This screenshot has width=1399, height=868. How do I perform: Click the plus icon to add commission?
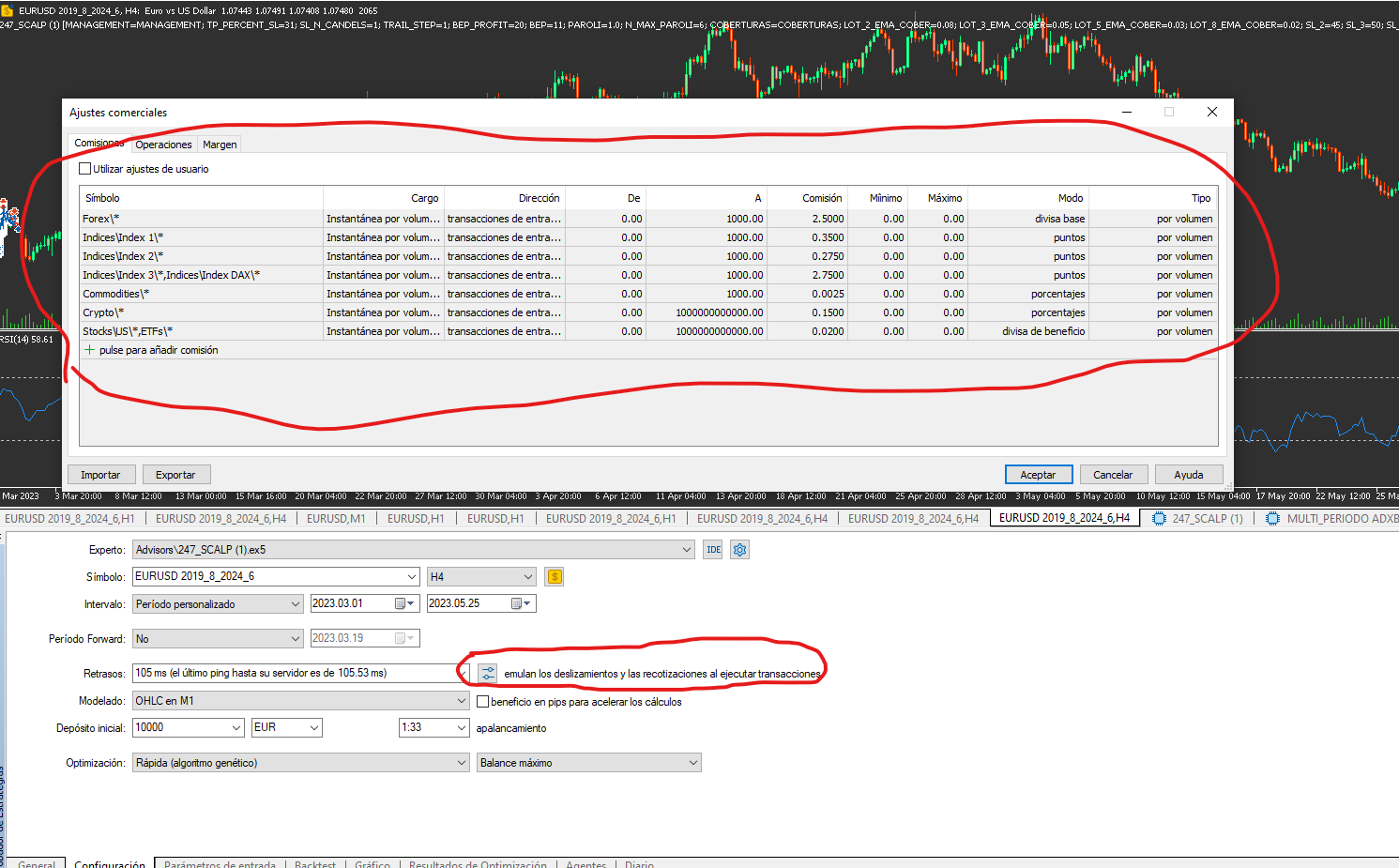click(x=90, y=350)
